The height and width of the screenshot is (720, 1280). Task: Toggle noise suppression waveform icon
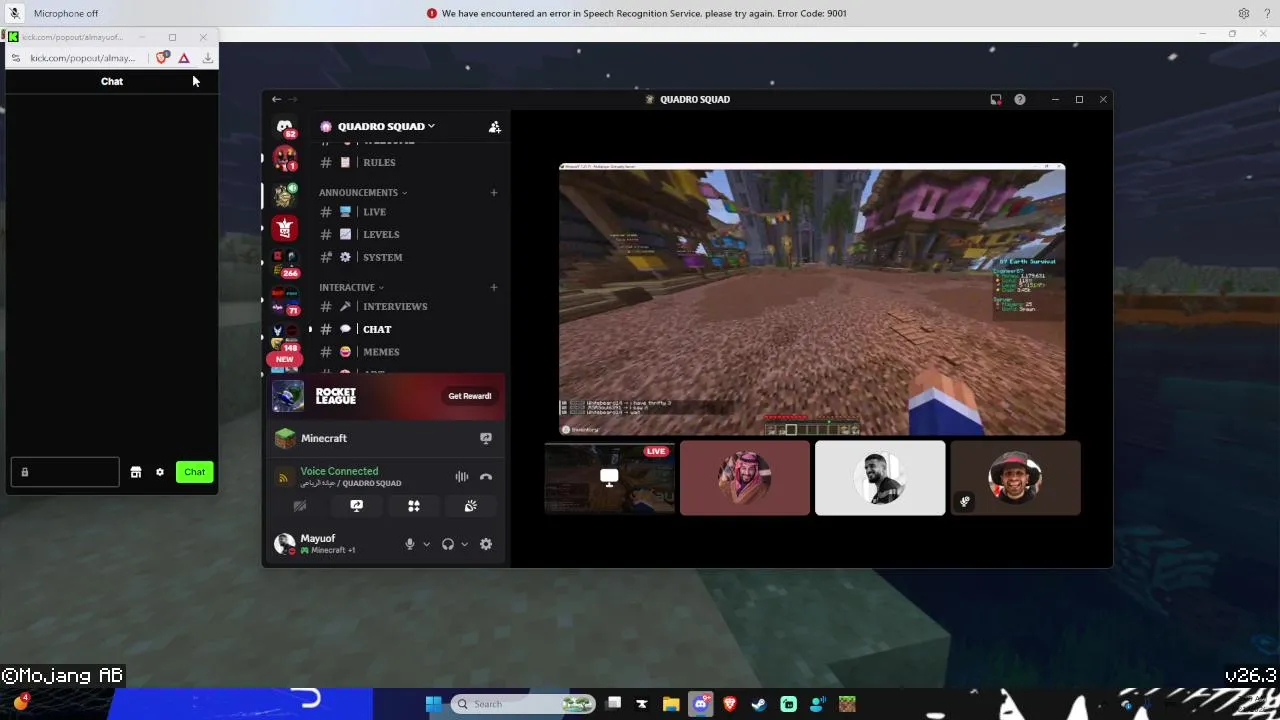point(461,477)
